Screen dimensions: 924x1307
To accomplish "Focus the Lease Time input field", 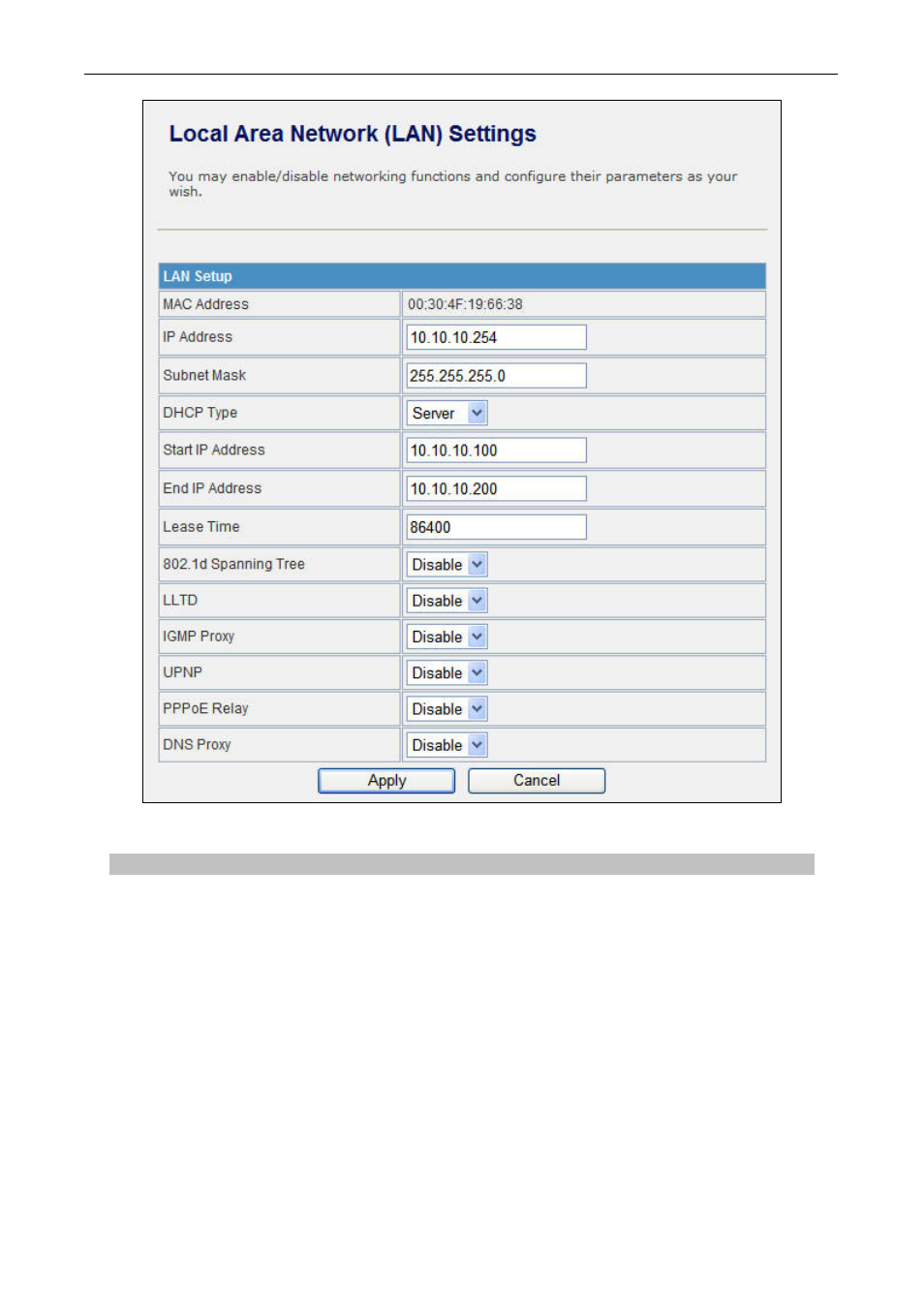I will pos(496,527).
